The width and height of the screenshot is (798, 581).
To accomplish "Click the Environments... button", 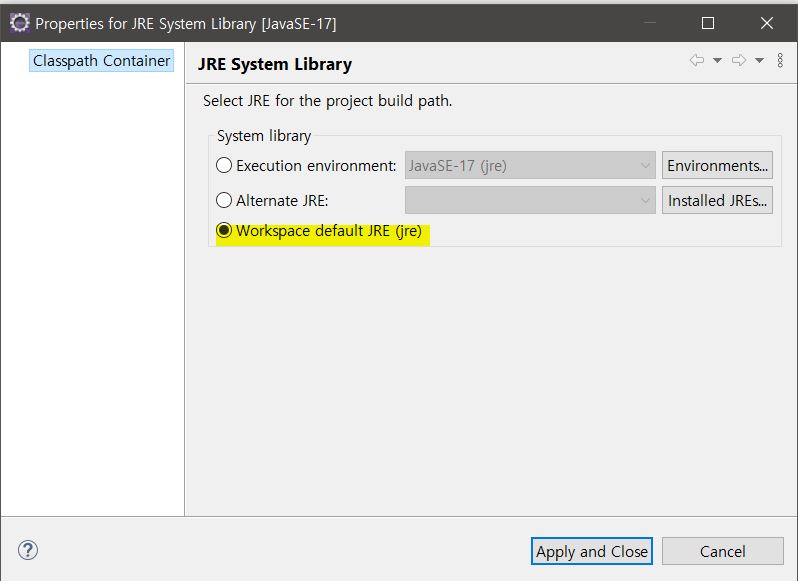I will [x=717, y=165].
